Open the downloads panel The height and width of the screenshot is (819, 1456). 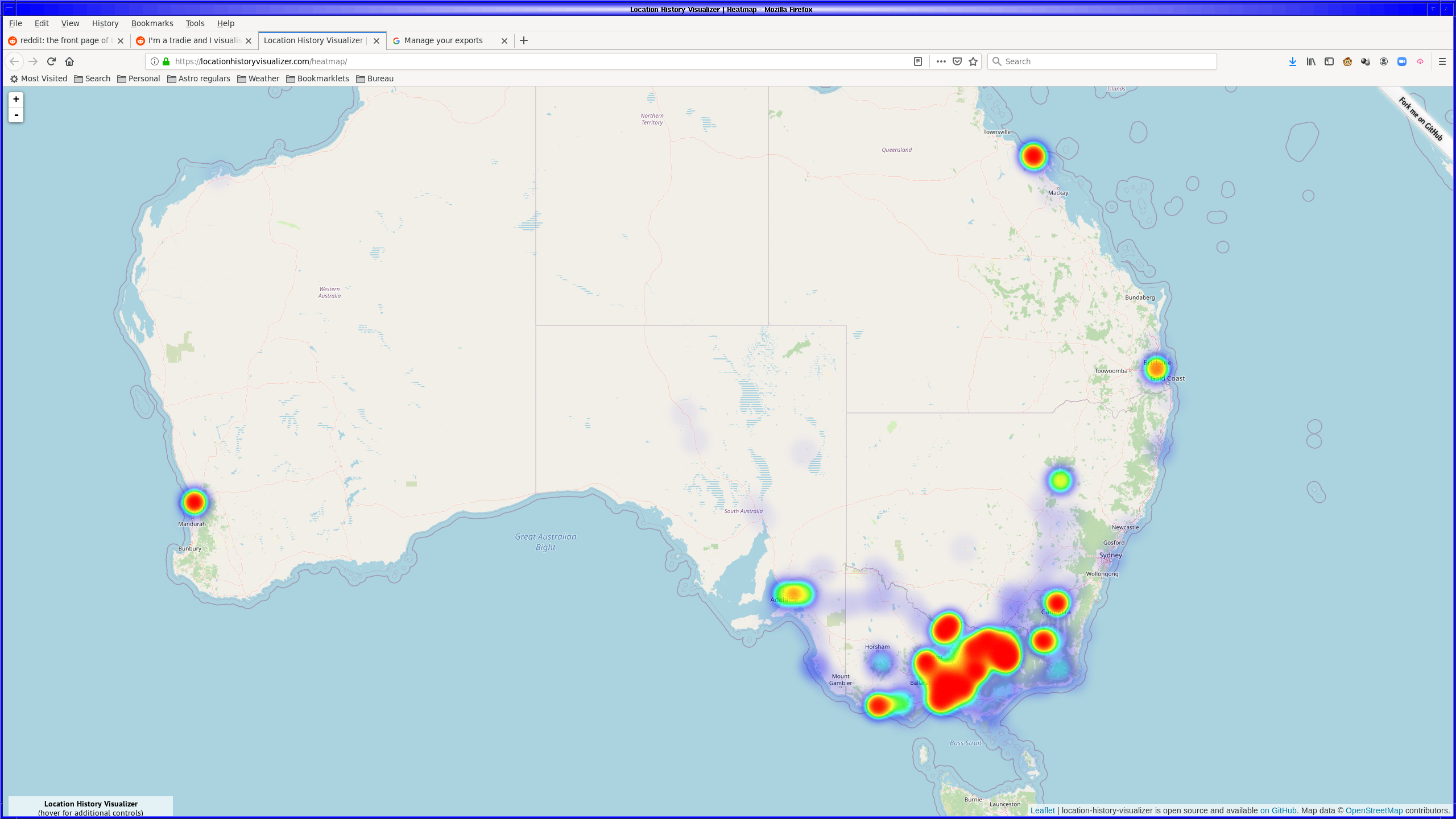pos(1292,61)
